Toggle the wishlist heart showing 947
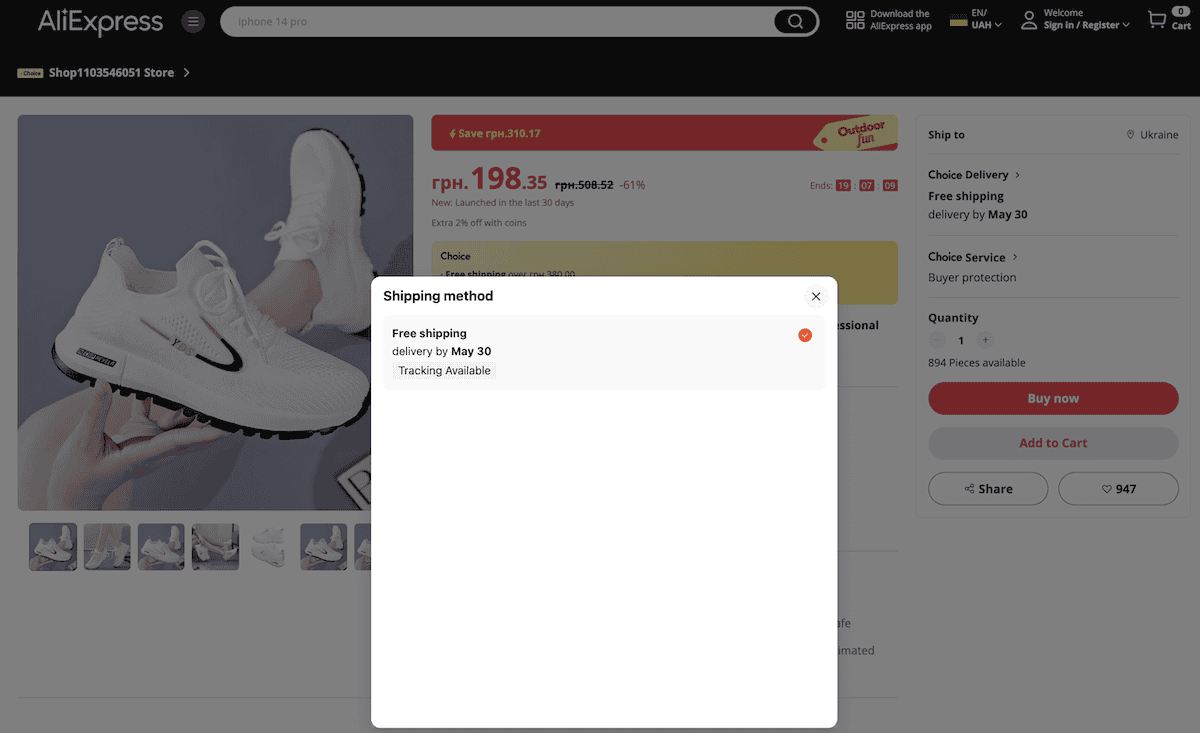Viewport: 1200px width, 733px height. click(x=1118, y=488)
